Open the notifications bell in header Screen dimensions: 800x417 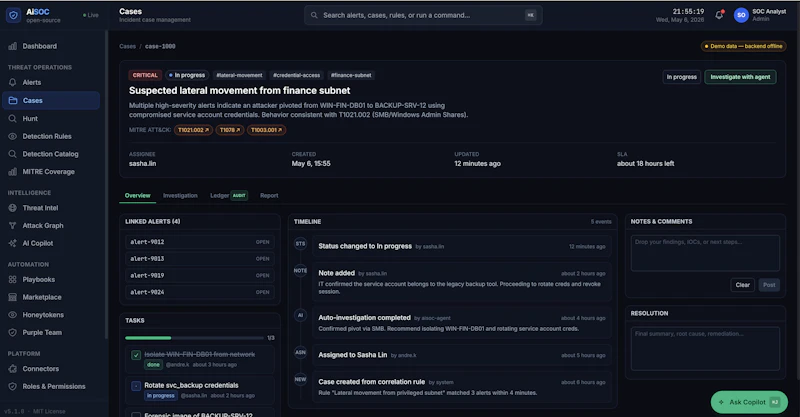(x=719, y=15)
